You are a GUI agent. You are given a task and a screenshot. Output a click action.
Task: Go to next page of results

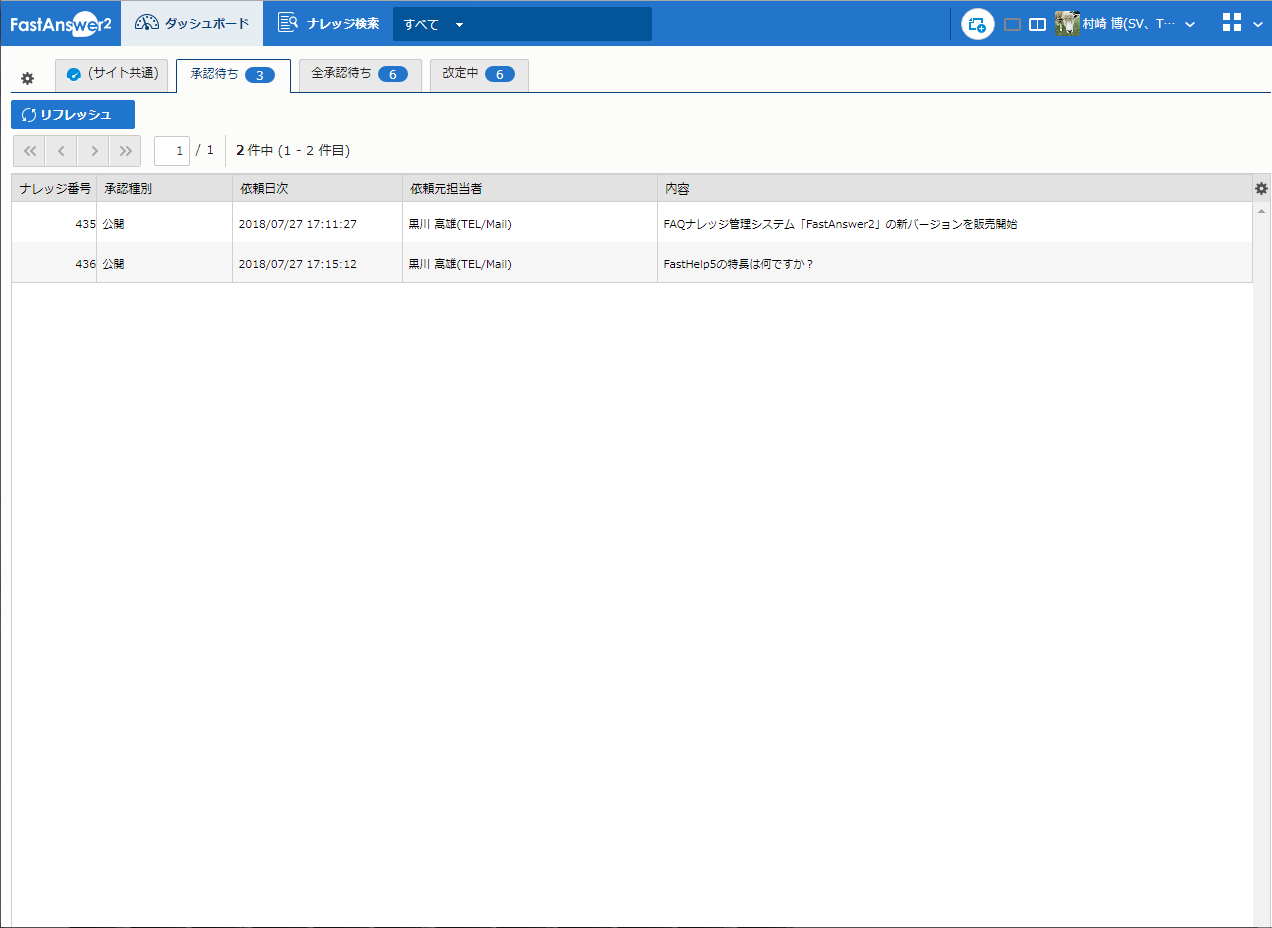pyautogui.click(x=93, y=151)
